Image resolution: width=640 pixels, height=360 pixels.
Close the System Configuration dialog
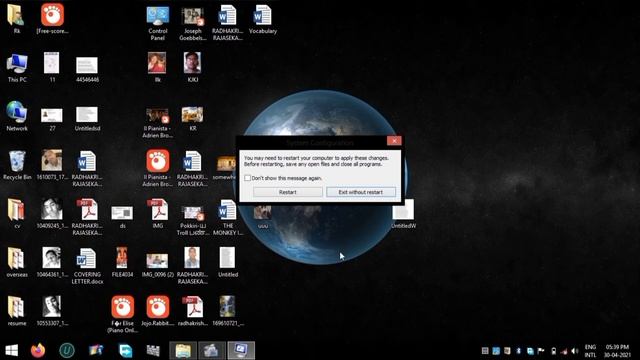(x=394, y=141)
